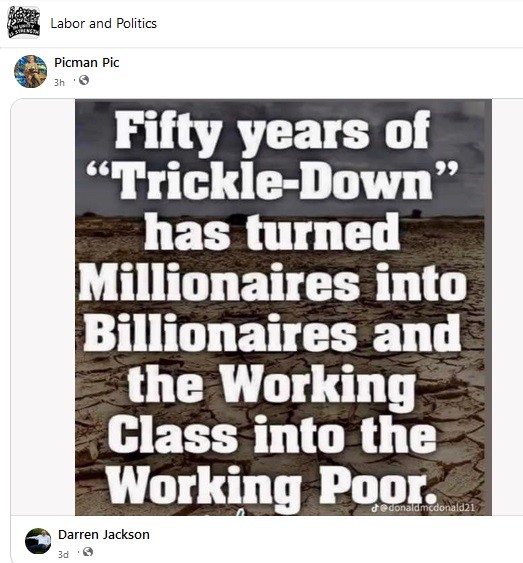Click the "Trickle-Down" quoted phrase in the meme

[x=272, y=180]
